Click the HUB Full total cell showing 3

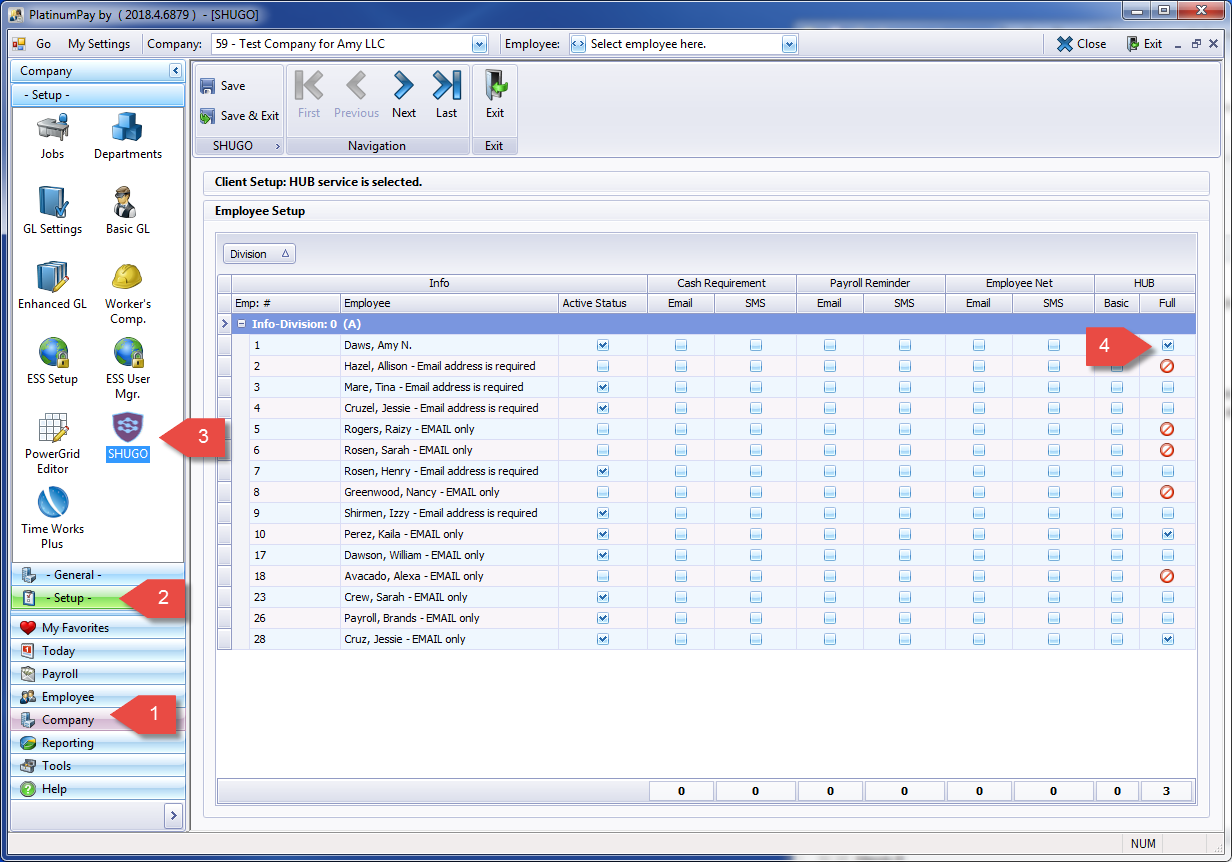(1167, 791)
